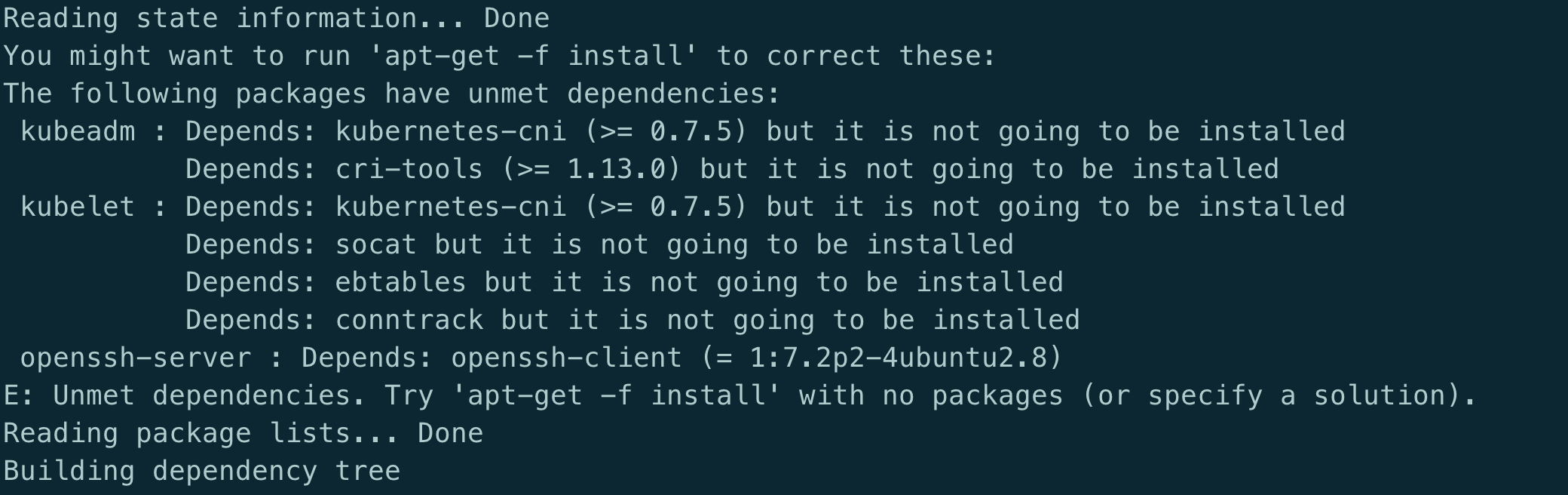
Task: Click the 'Reading state information... Done' line
Action: click(277, 18)
